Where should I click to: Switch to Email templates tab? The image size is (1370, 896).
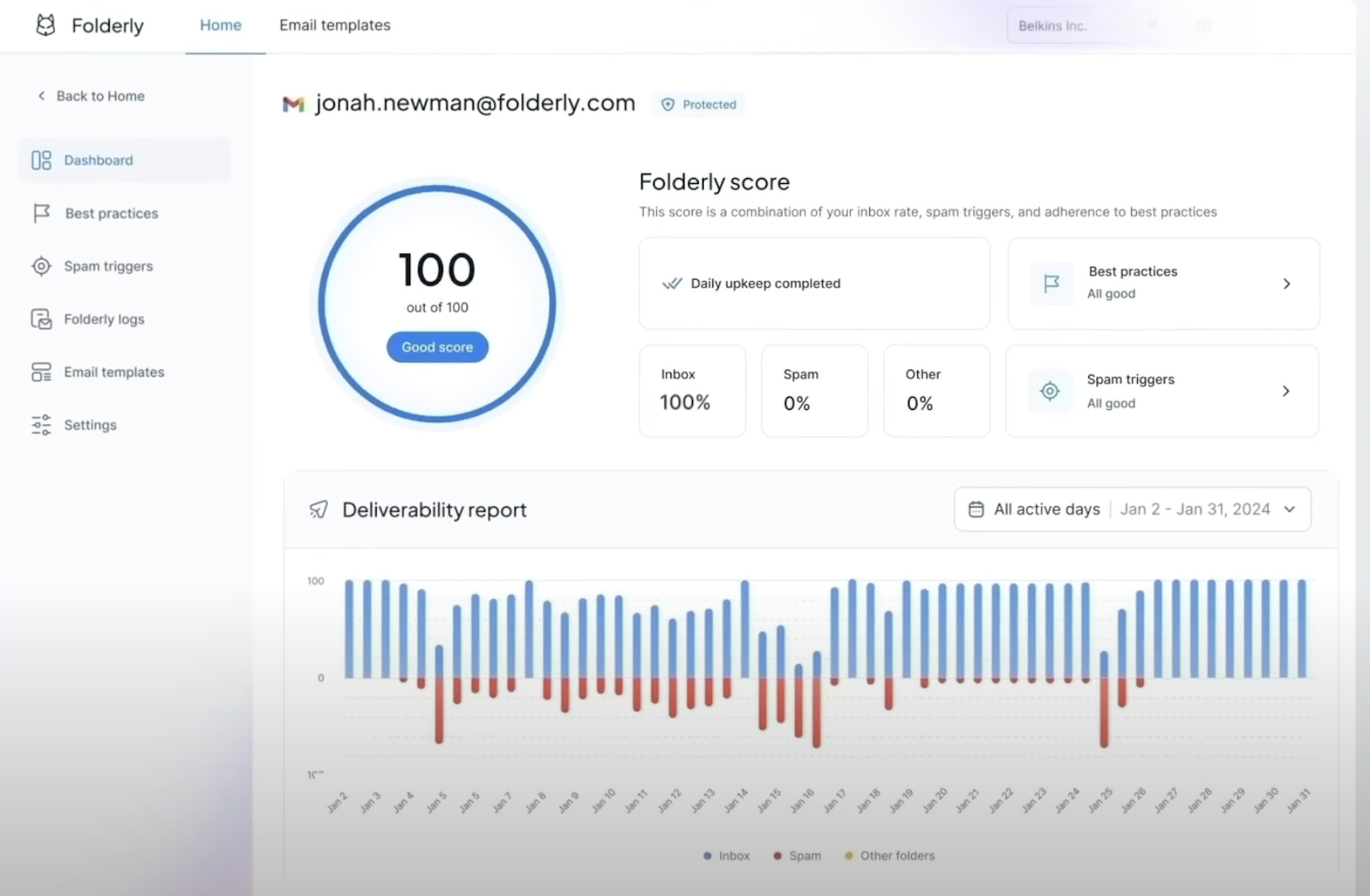[x=335, y=26]
